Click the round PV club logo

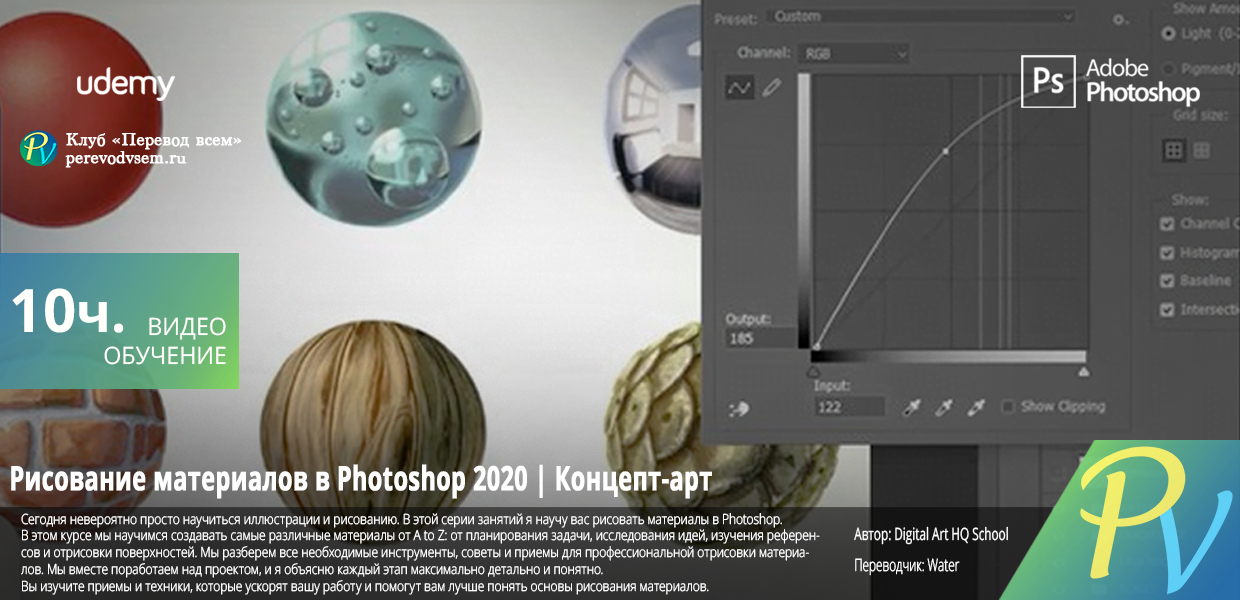coord(39,149)
